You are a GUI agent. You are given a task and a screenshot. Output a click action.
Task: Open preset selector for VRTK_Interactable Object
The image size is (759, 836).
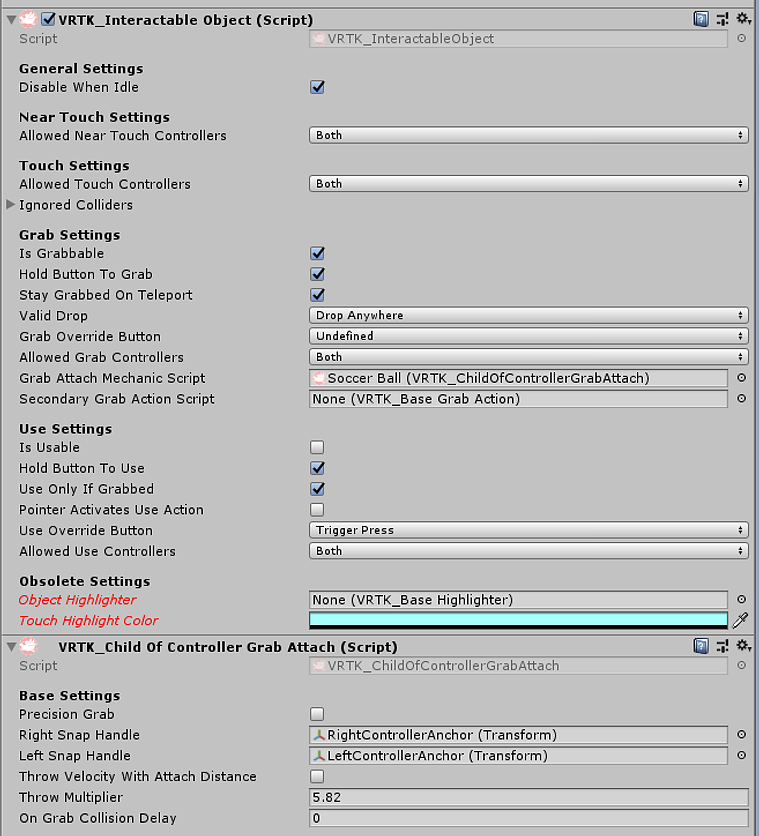pos(722,20)
